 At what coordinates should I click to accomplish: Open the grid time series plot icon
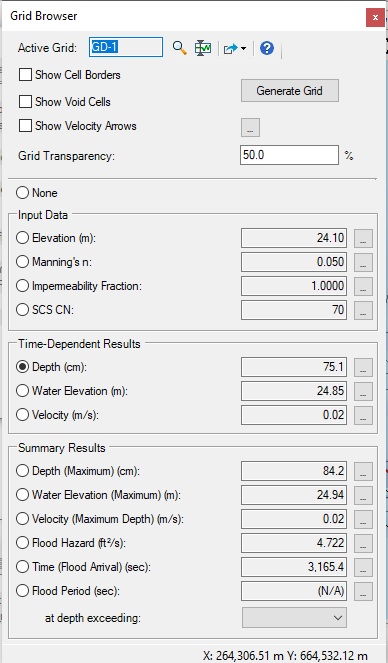(x=203, y=48)
